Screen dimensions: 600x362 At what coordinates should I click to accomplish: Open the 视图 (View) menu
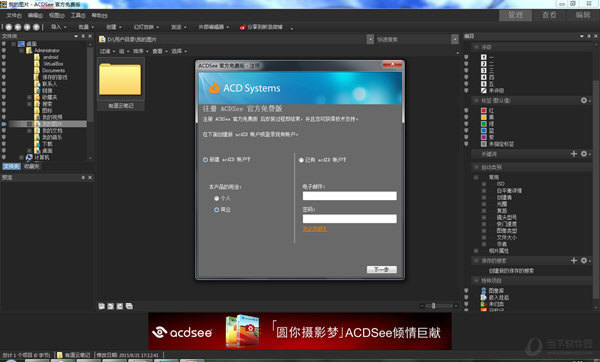(57, 15)
